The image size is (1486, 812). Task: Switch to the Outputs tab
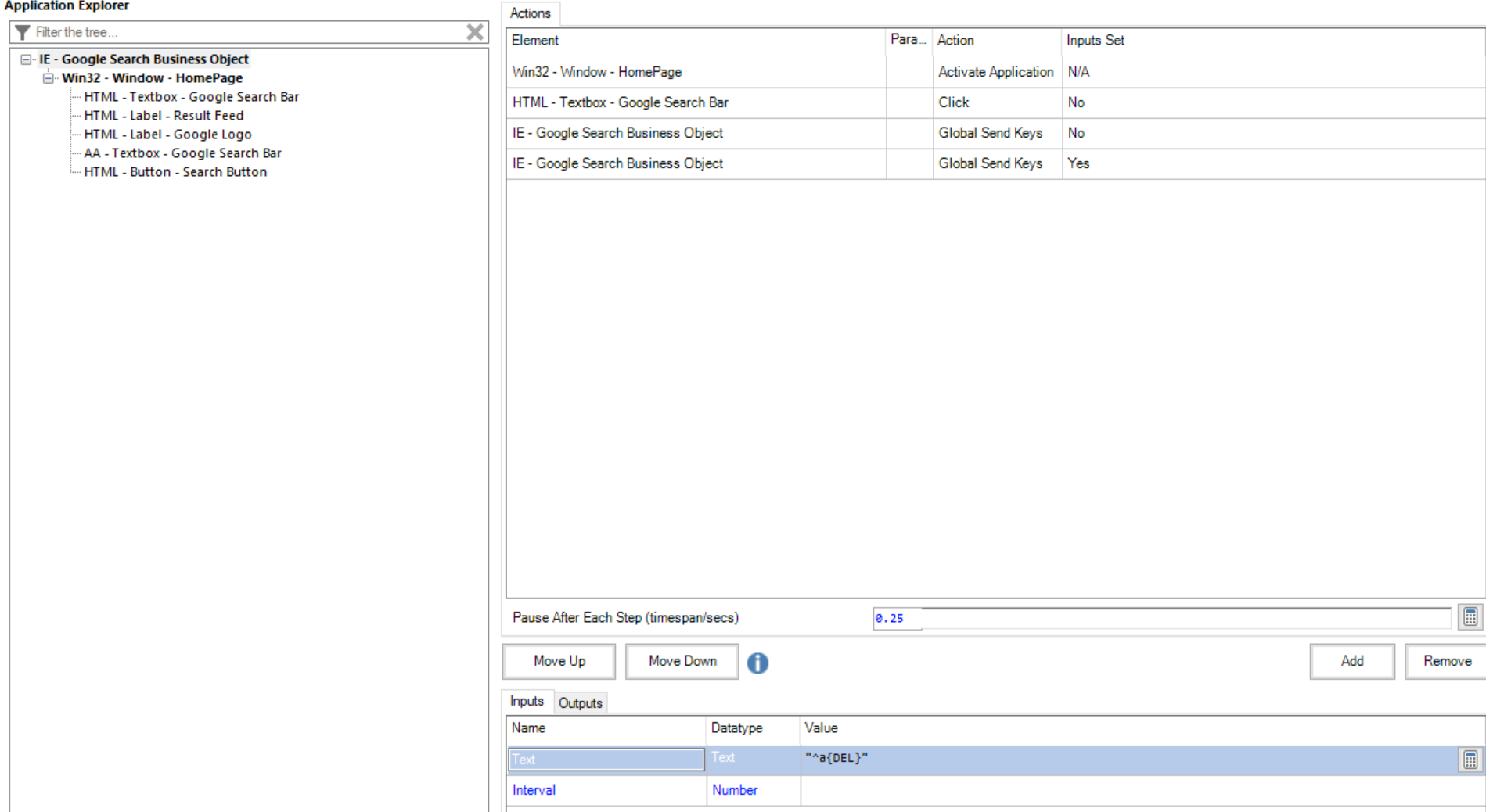point(580,702)
